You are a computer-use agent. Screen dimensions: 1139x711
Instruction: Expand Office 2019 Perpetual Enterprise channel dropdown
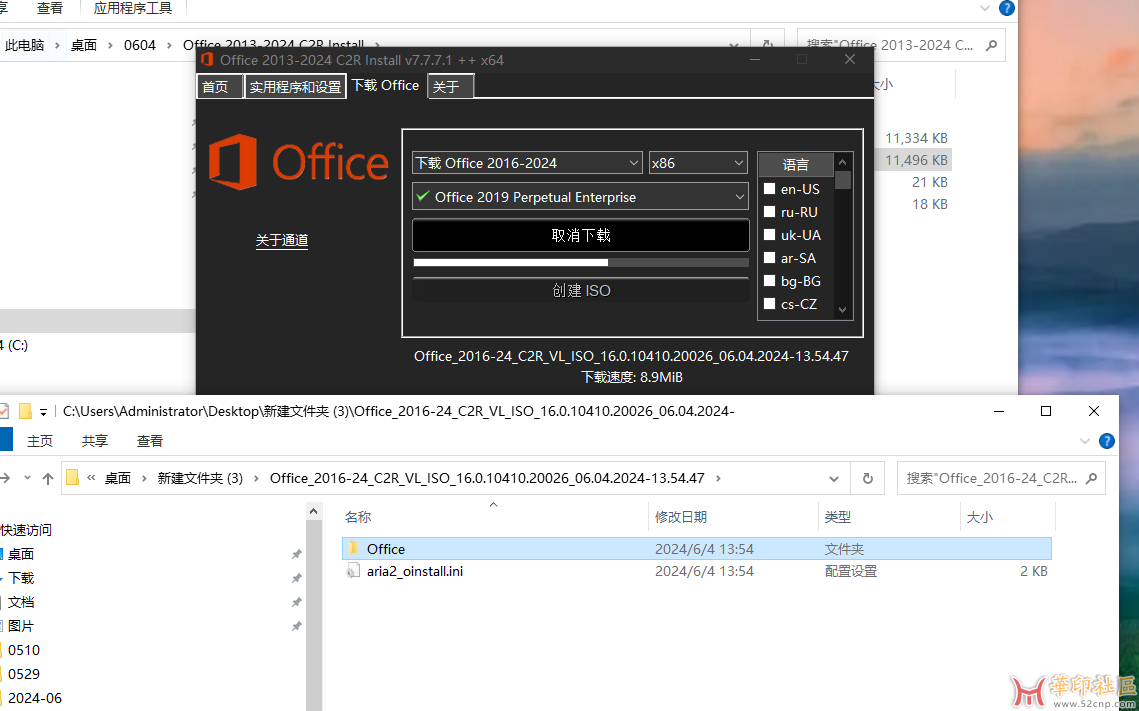pos(580,196)
